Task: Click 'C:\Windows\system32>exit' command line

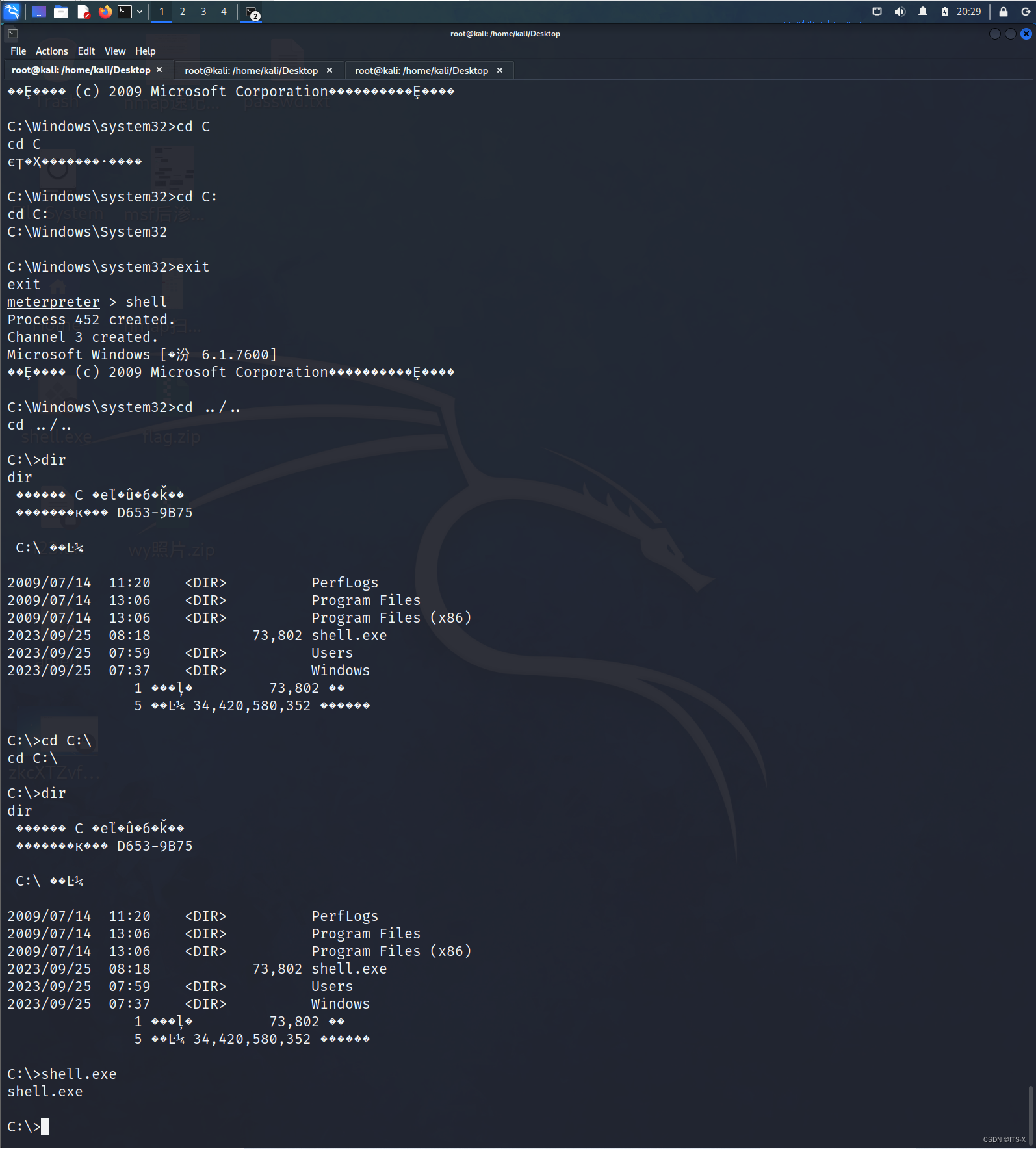Action: pos(108,267)
